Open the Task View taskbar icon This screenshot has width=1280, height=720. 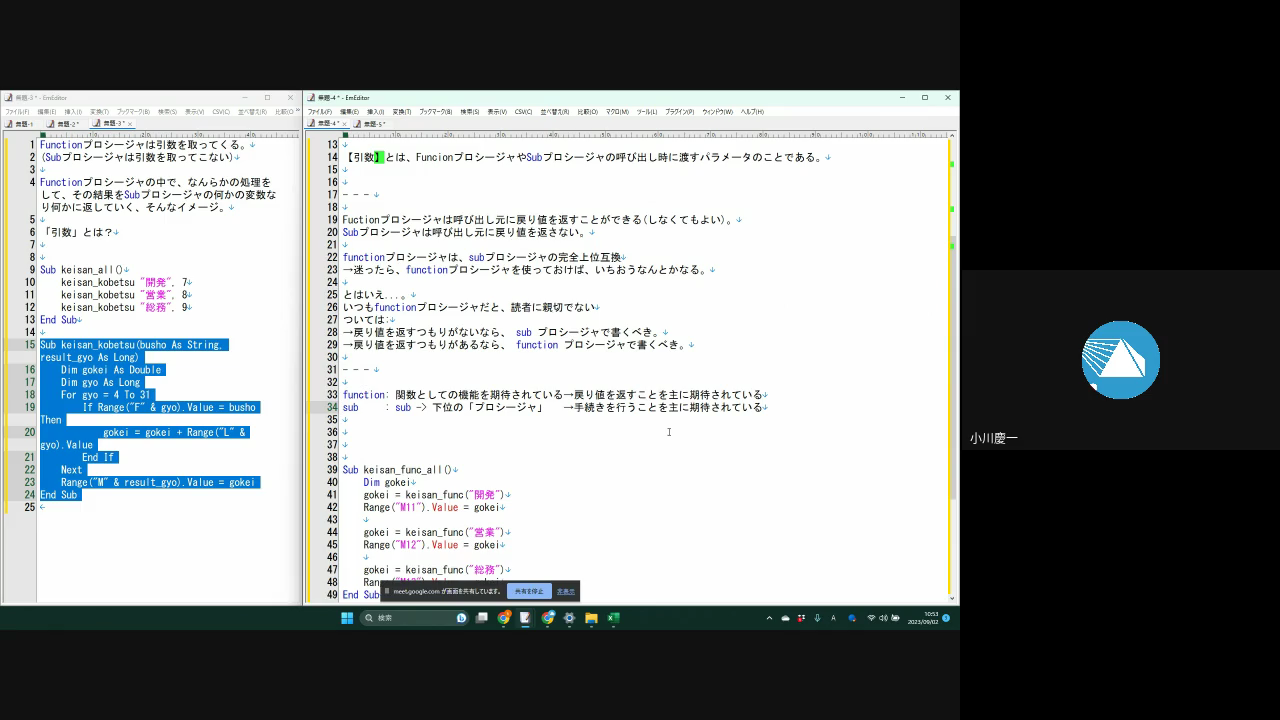click(482, 618)
